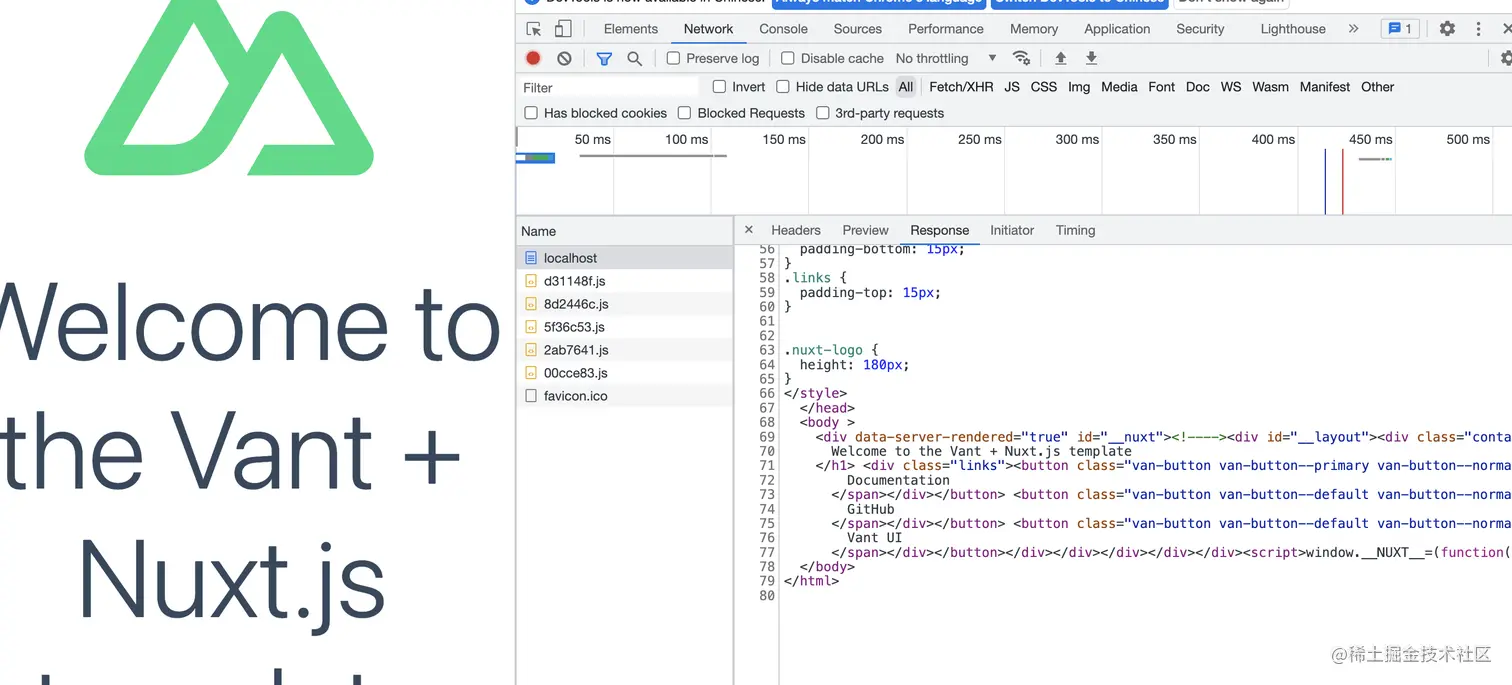1512x685 pixels.
Task: Enable Disable cache checkbox
Action: [x=788, y=58]
